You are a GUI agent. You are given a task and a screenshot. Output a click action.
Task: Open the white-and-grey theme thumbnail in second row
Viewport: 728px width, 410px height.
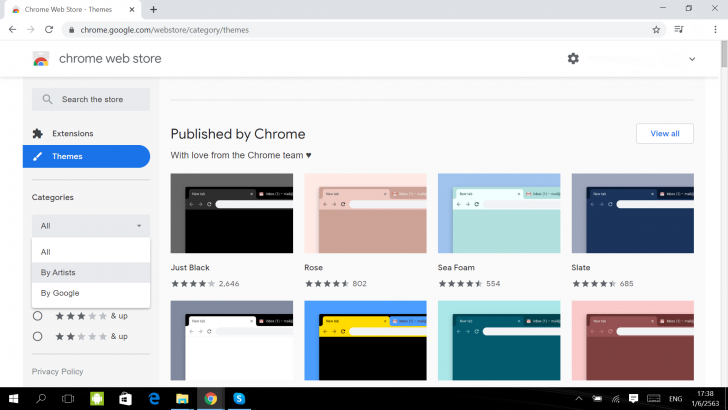coord(232,340)
